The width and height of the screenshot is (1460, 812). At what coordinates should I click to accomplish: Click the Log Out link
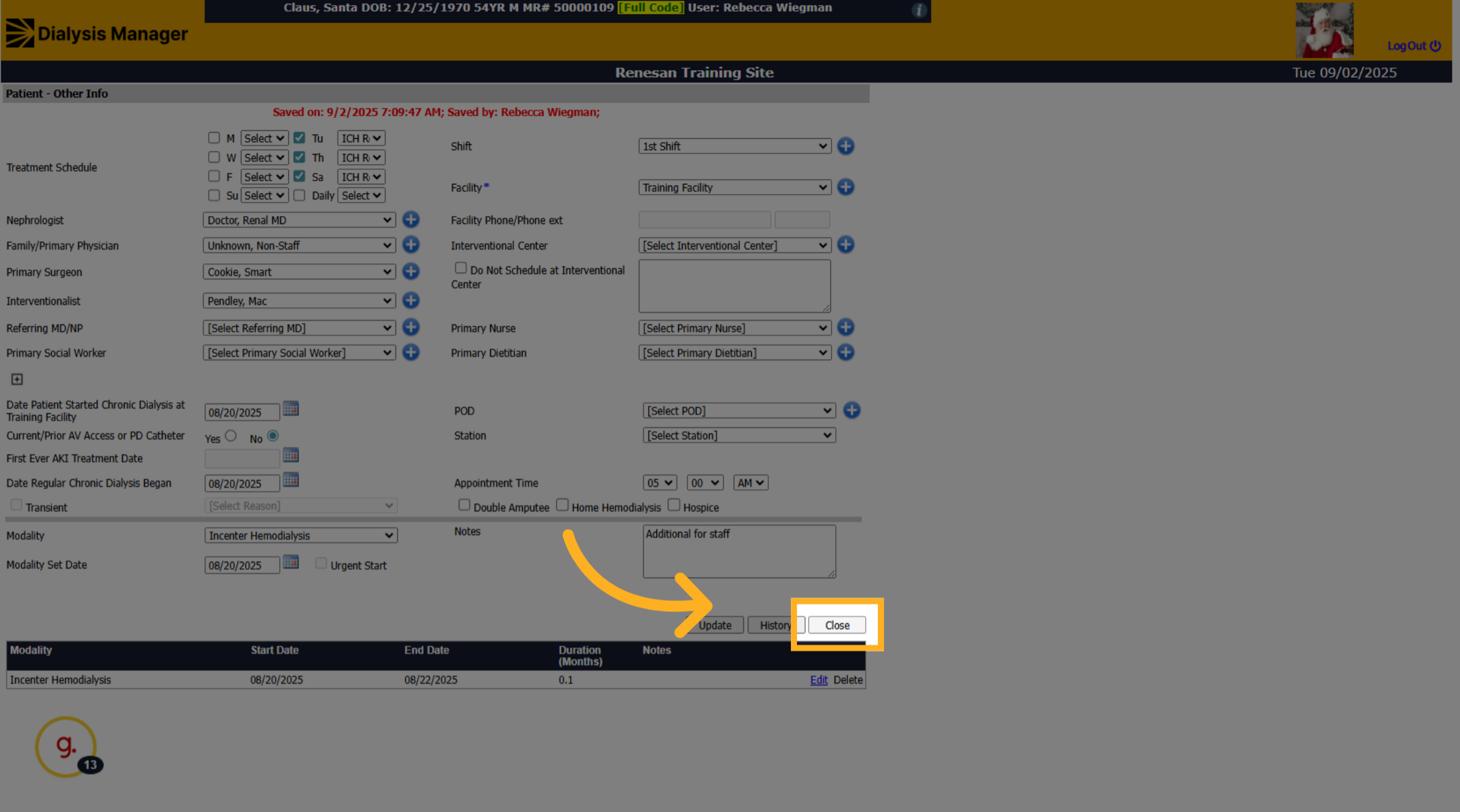click(x=1414, y=46)
